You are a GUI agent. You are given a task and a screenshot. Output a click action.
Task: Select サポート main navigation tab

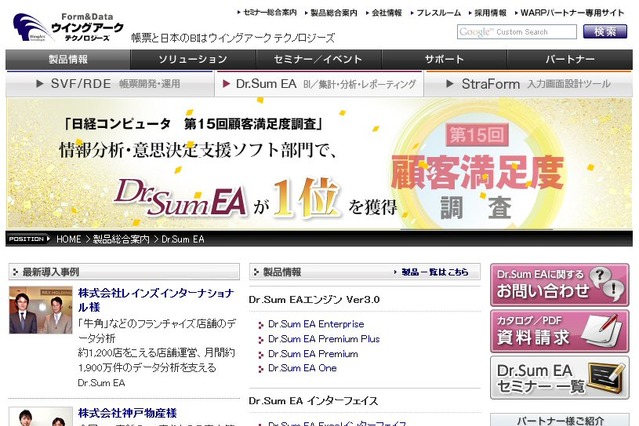click(444, 60)
